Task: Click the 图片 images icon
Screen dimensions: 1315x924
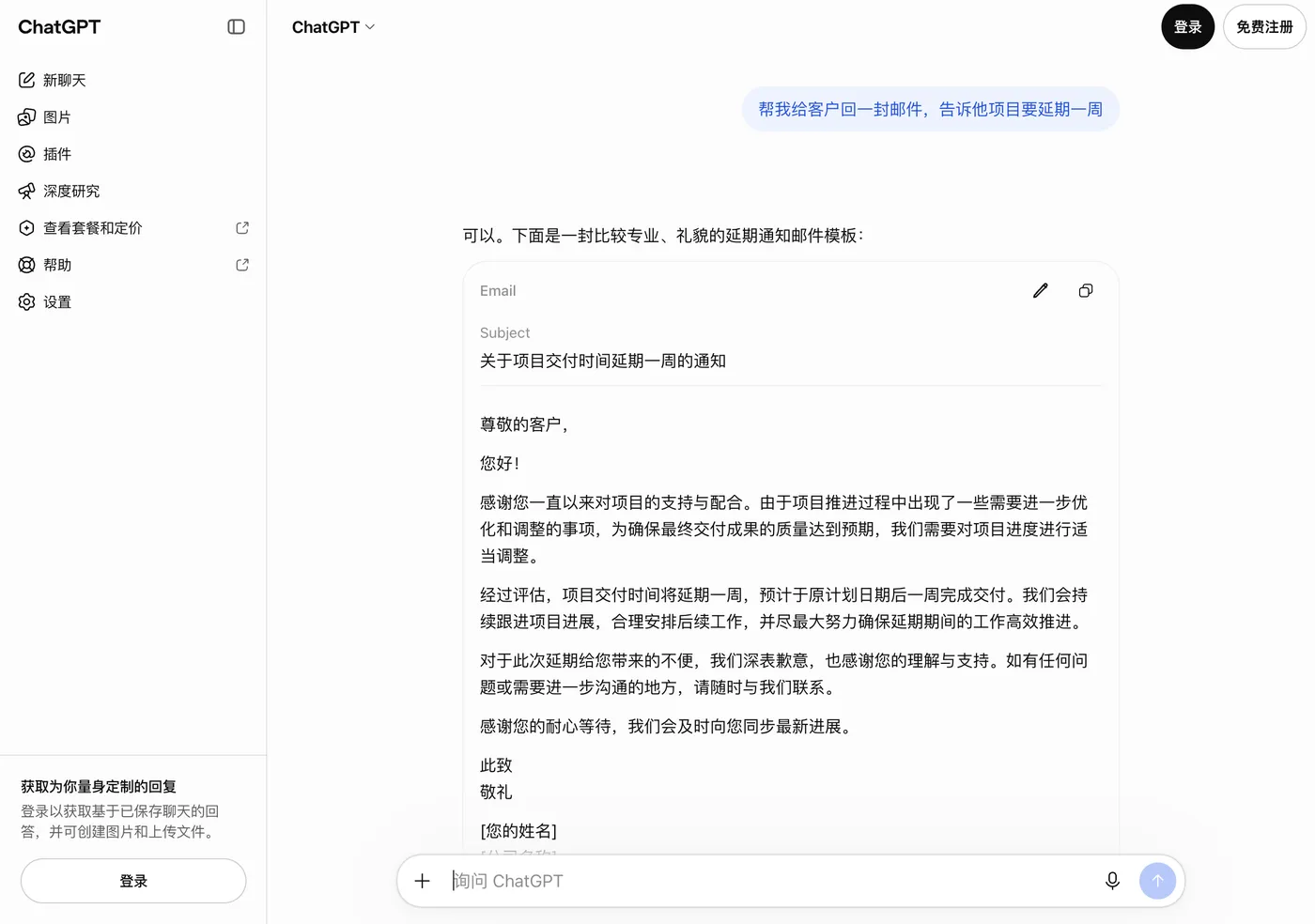Action: (27, 117)
